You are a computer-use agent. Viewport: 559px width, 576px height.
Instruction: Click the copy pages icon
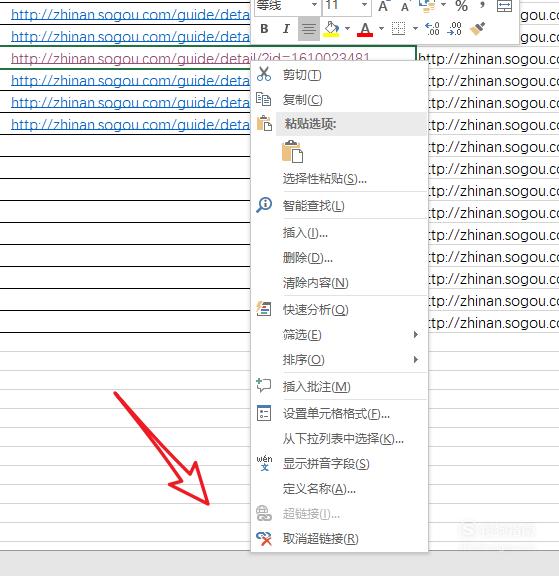tap(264, 99)
